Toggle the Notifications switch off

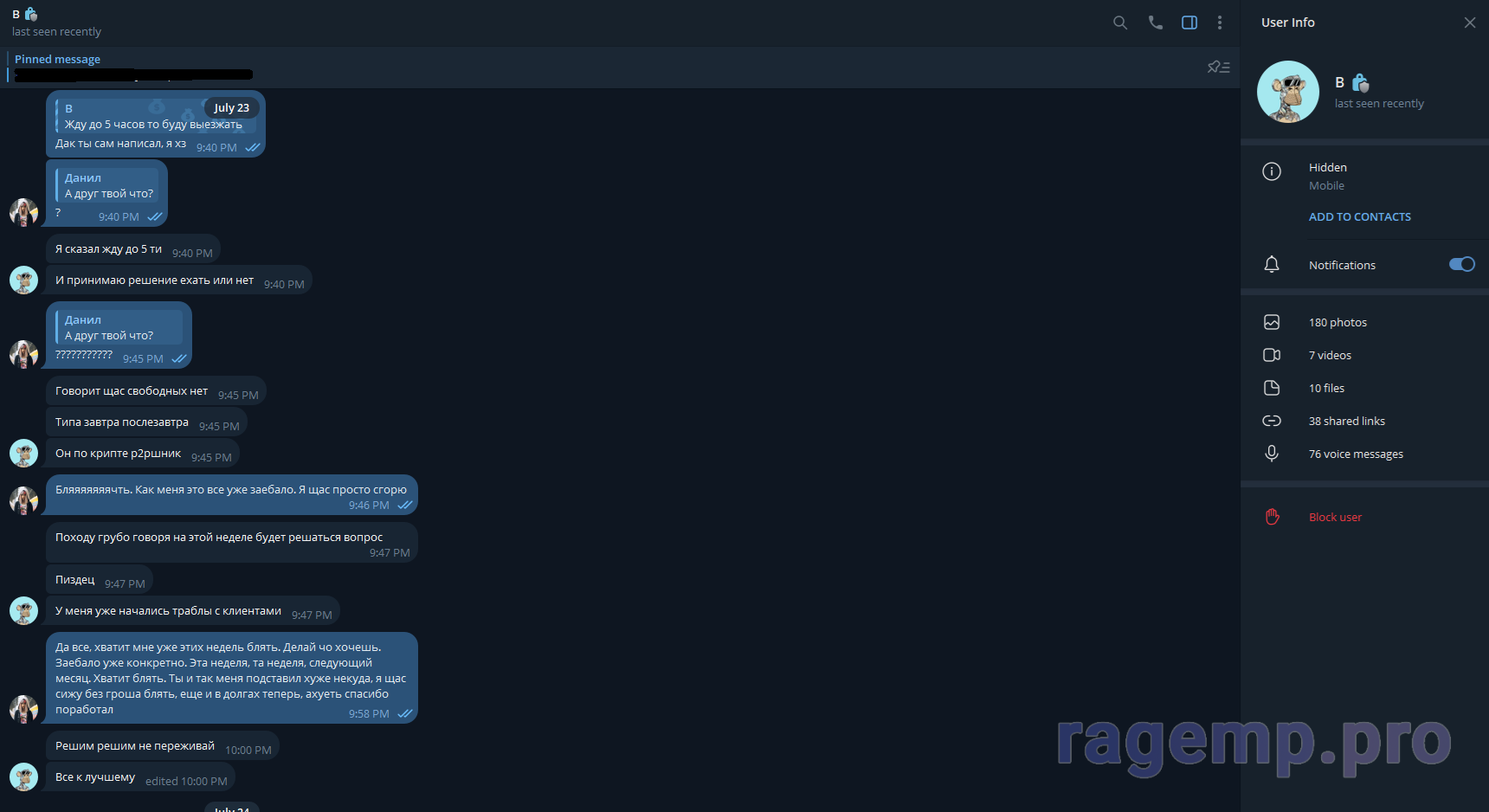pyautogui.click(x=1461, y=264)
